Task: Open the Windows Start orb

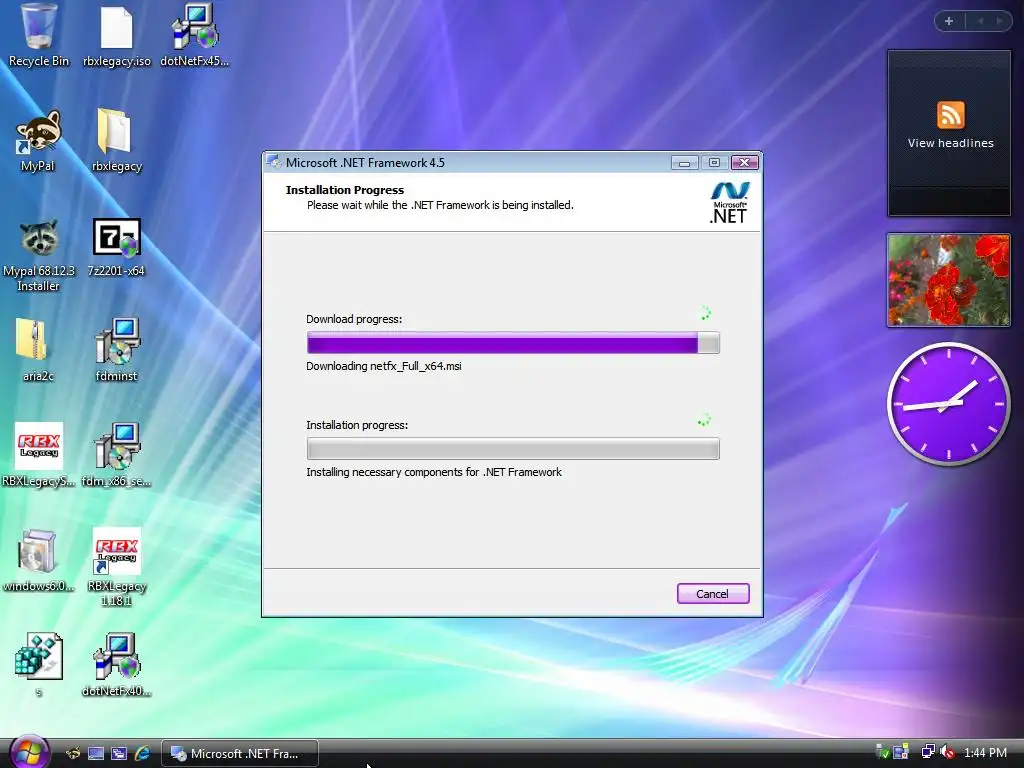Action: (x=29, y=752)
